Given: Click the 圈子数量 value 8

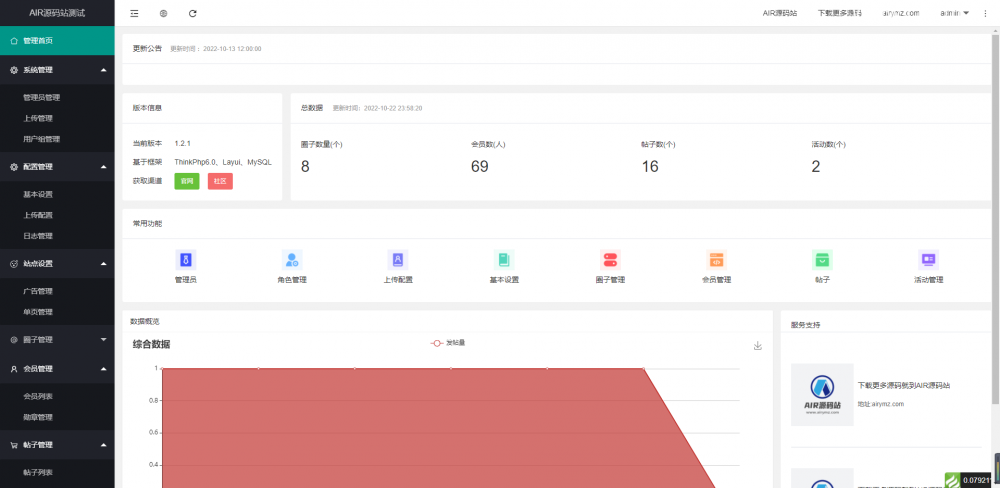Looking at the screenshot, I should click(x=305, y=167).
